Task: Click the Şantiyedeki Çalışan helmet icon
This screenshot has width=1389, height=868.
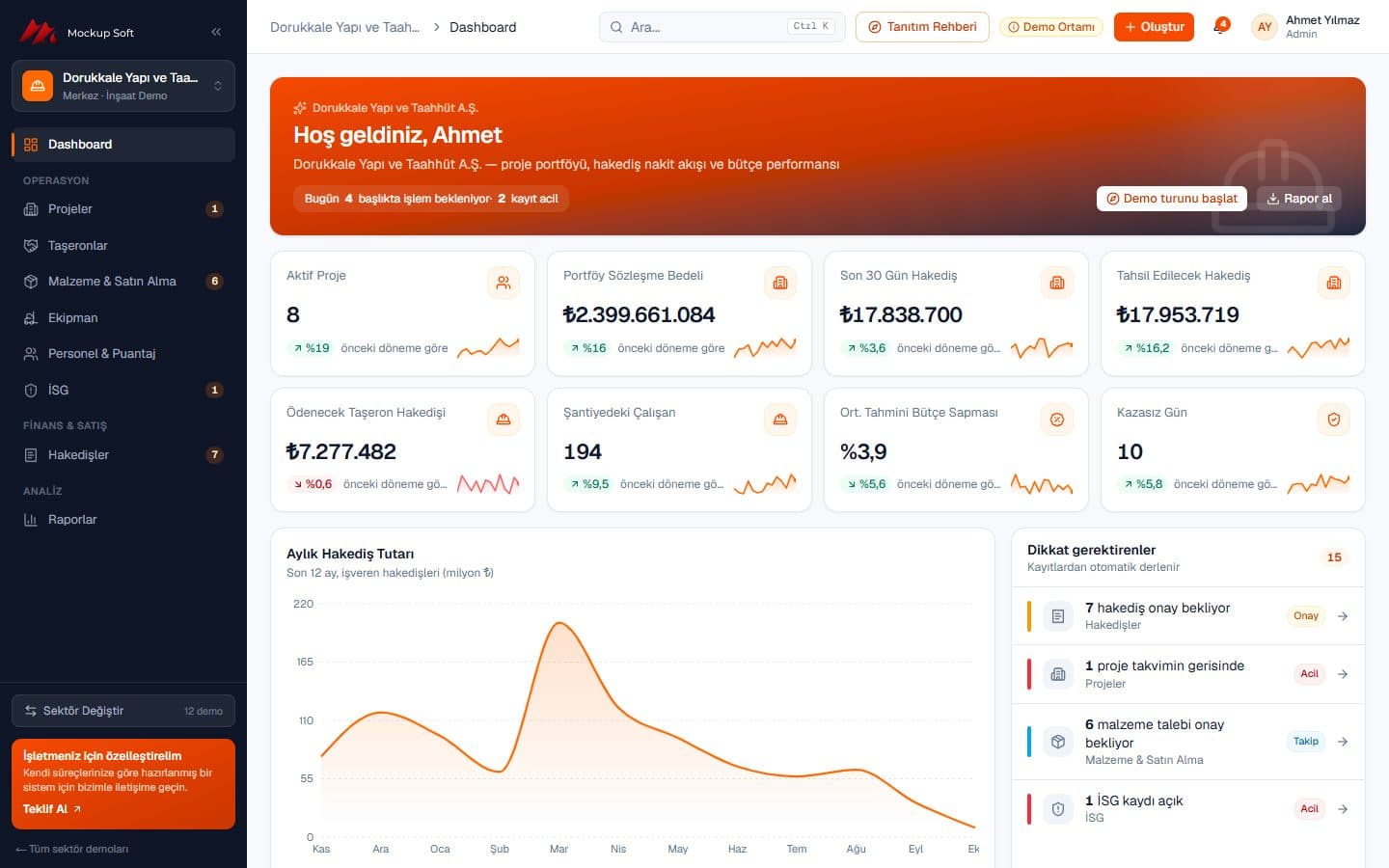Action: (x=780, y=420)
